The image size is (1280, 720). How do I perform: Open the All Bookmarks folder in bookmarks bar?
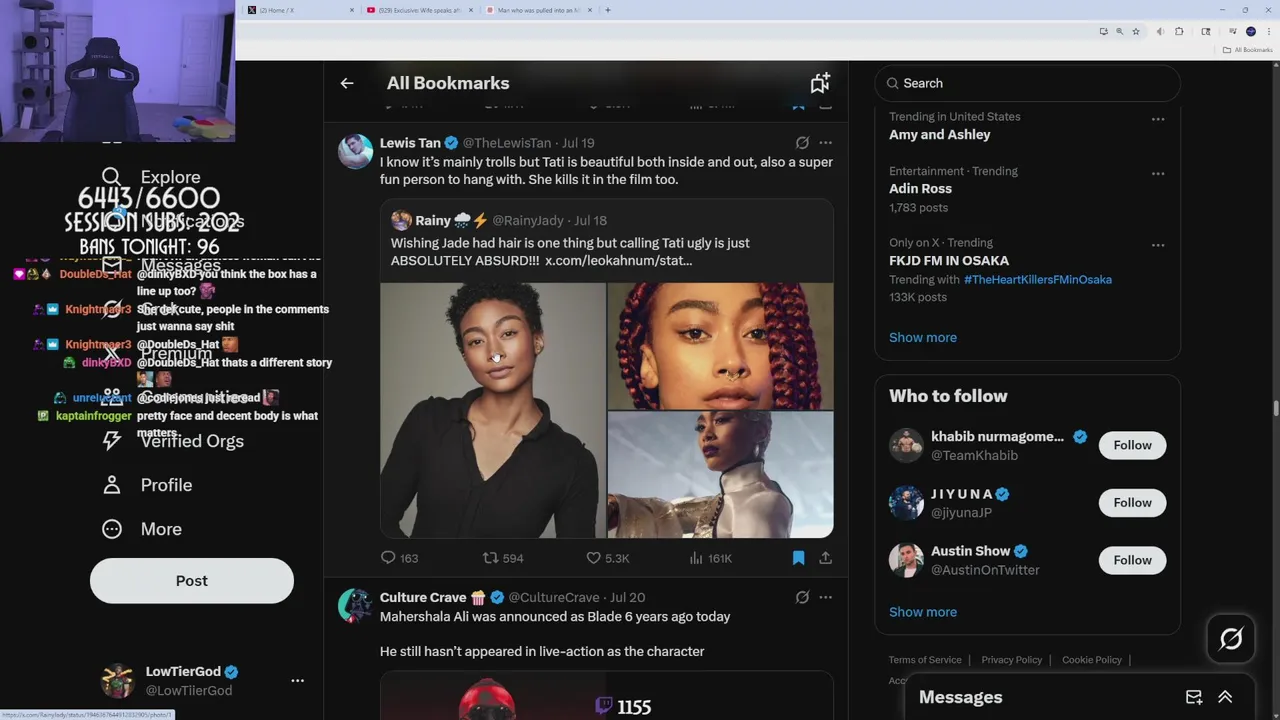[x=1247, y=50]
